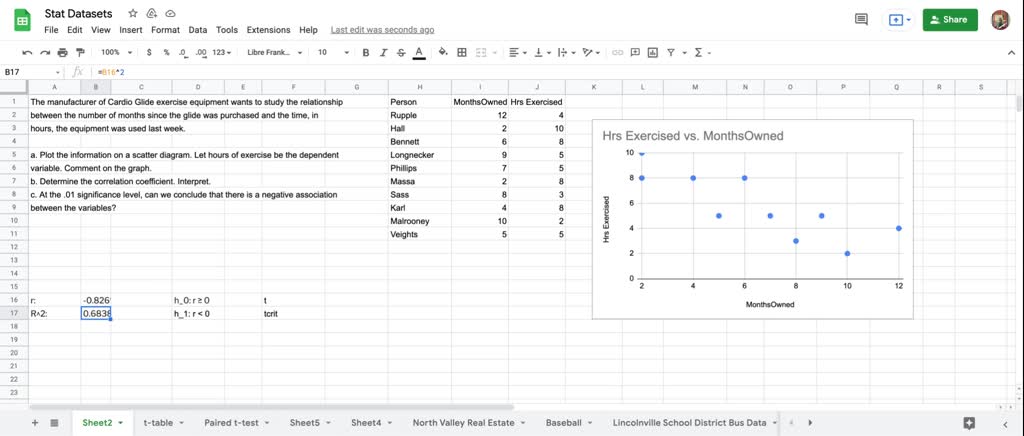The height and width of the screenshot is (436, 1024).
Task: Expand the font size dropdown
Action: (x=328, y=52)
